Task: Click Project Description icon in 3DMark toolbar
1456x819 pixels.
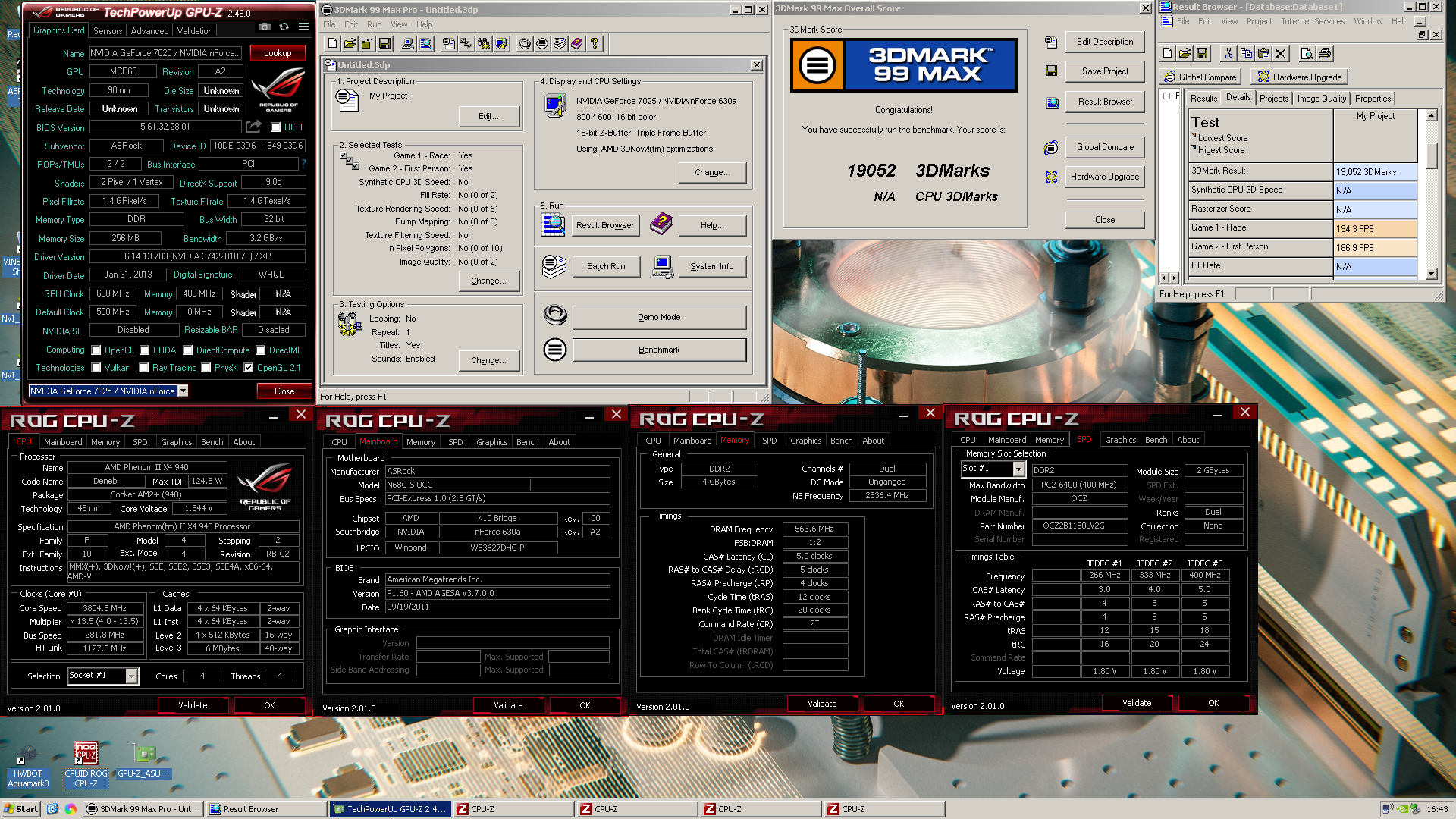Action: click(449, 44)
